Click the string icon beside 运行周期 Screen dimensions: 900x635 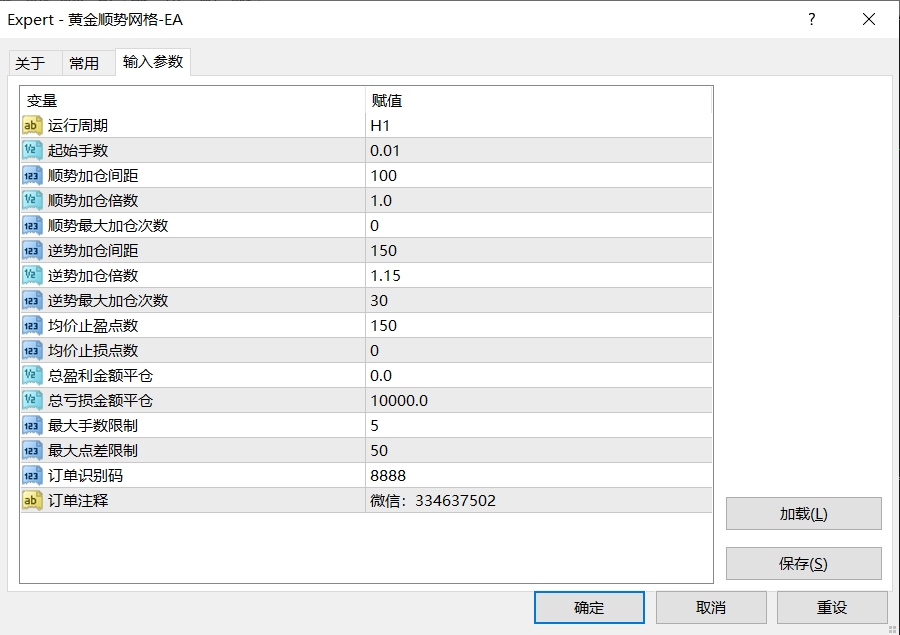(32, 125)
